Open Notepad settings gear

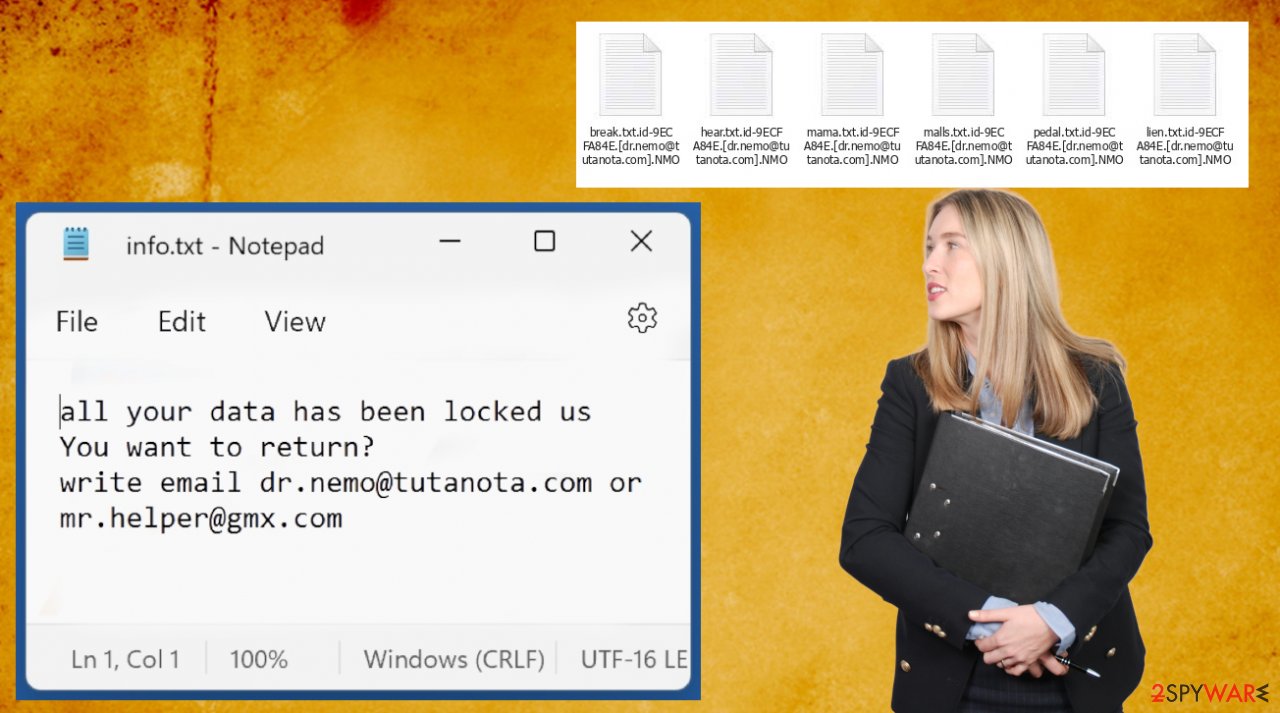(x=642, y=318)
